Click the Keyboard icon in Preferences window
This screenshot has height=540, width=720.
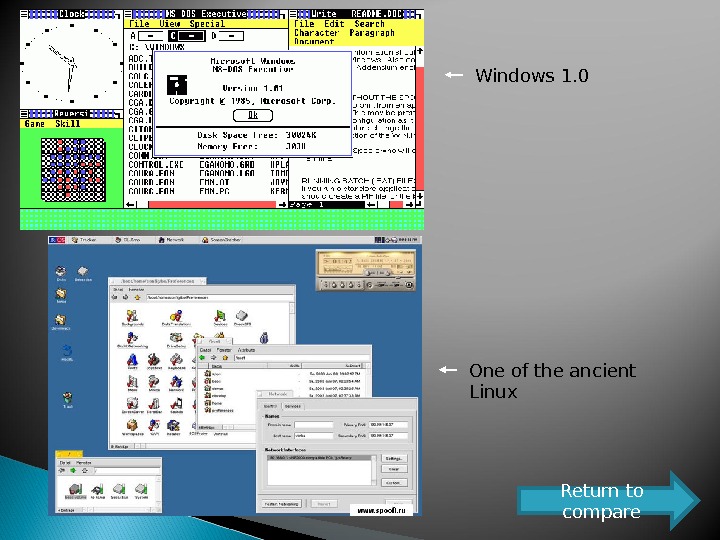pos(176,361)
